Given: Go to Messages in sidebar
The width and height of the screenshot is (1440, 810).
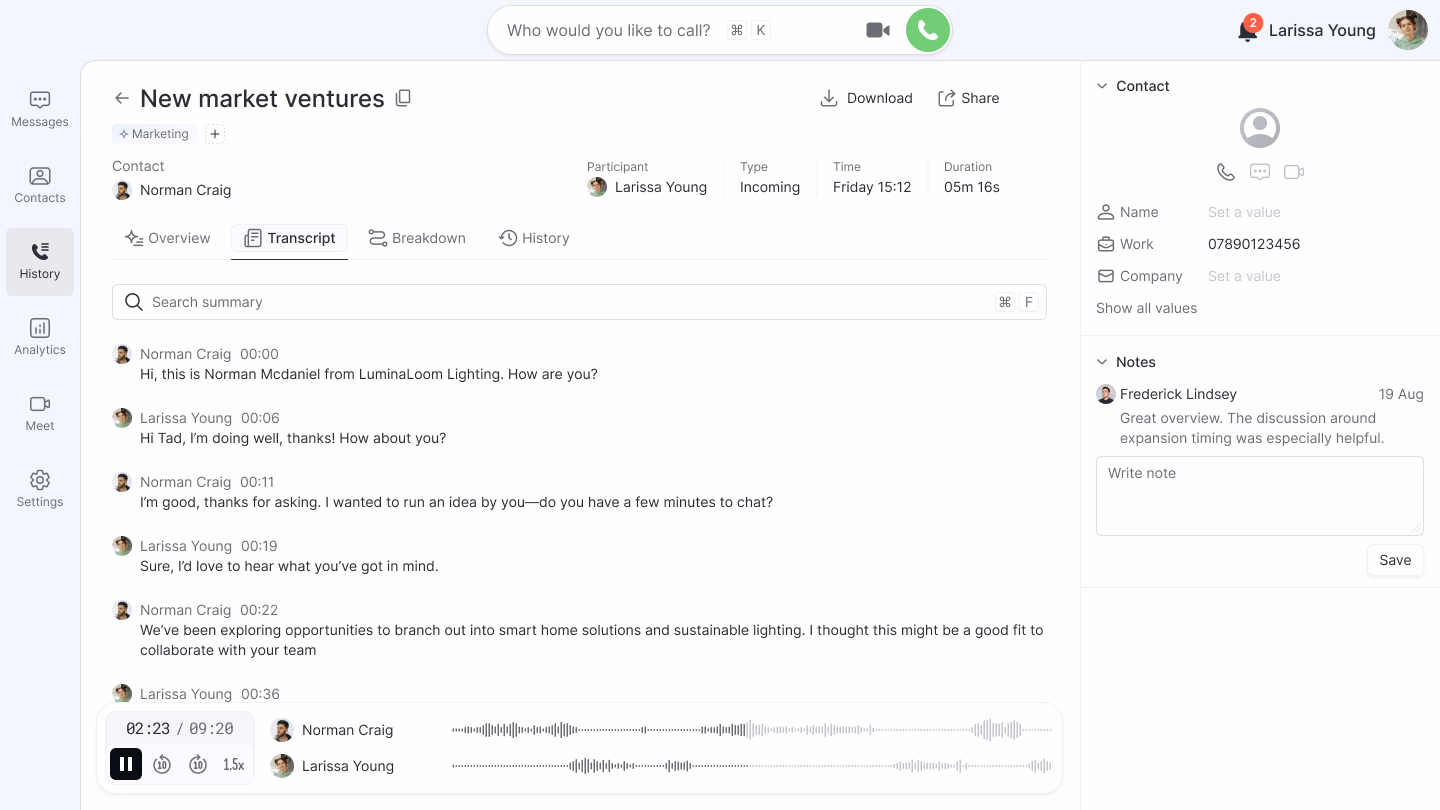Looking at the screenshot, I should click(40, 110).
